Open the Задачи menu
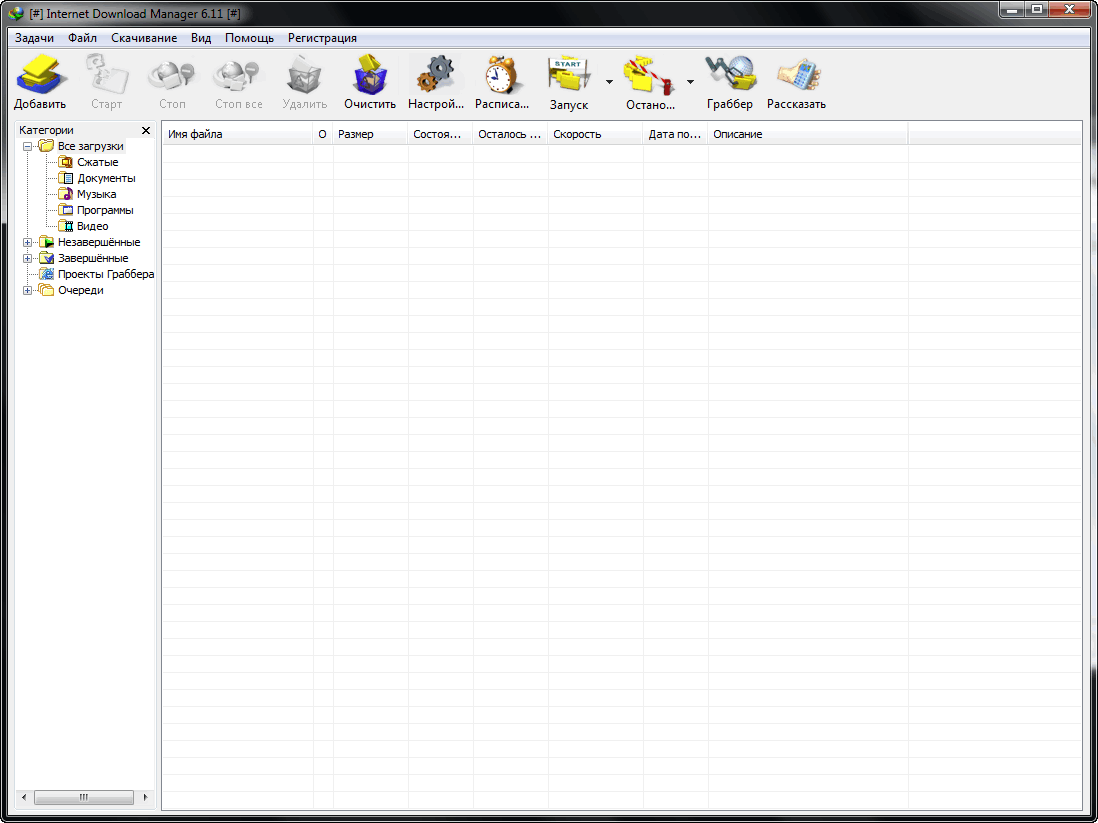 click(x=34, y=38)
